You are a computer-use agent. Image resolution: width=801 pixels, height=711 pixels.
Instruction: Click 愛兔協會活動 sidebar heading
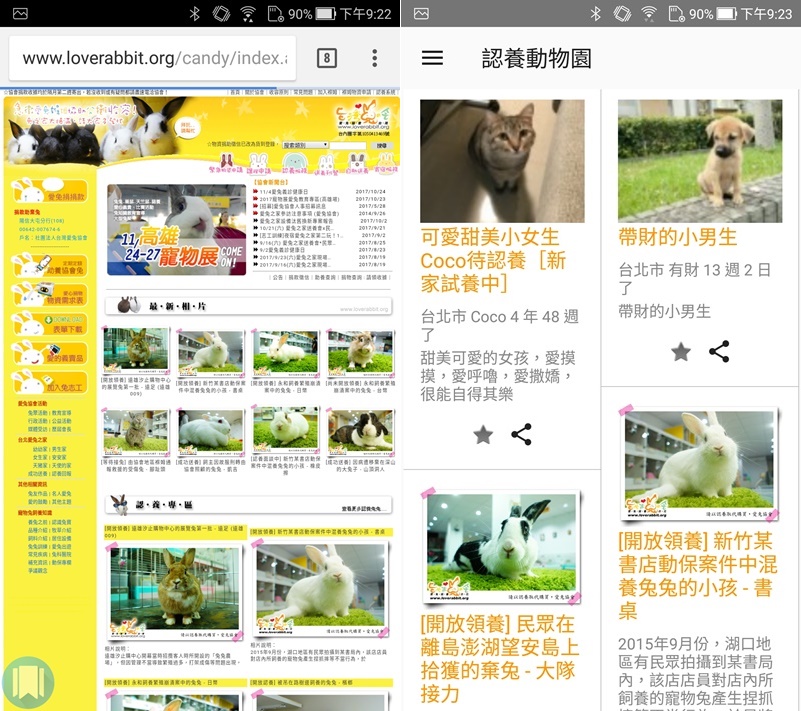[x=33, y=404]
